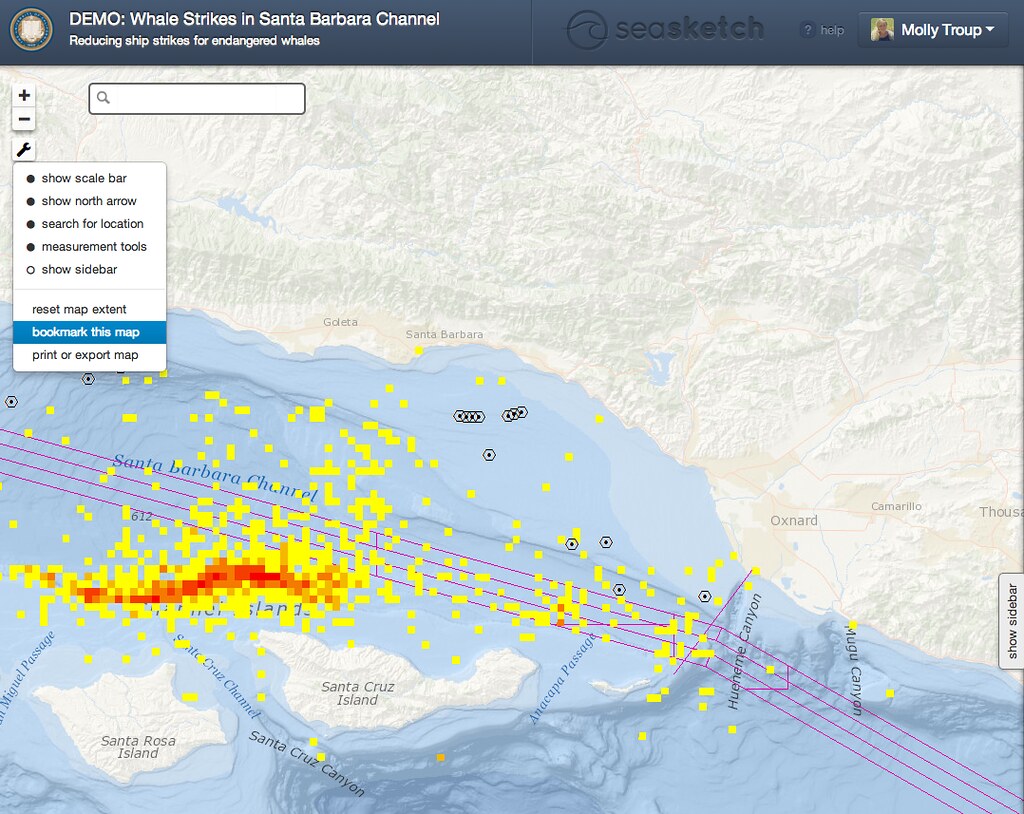This screenshot has width=1024, height=814.
Task: Click into the location search field
Action: pos(205,98)
